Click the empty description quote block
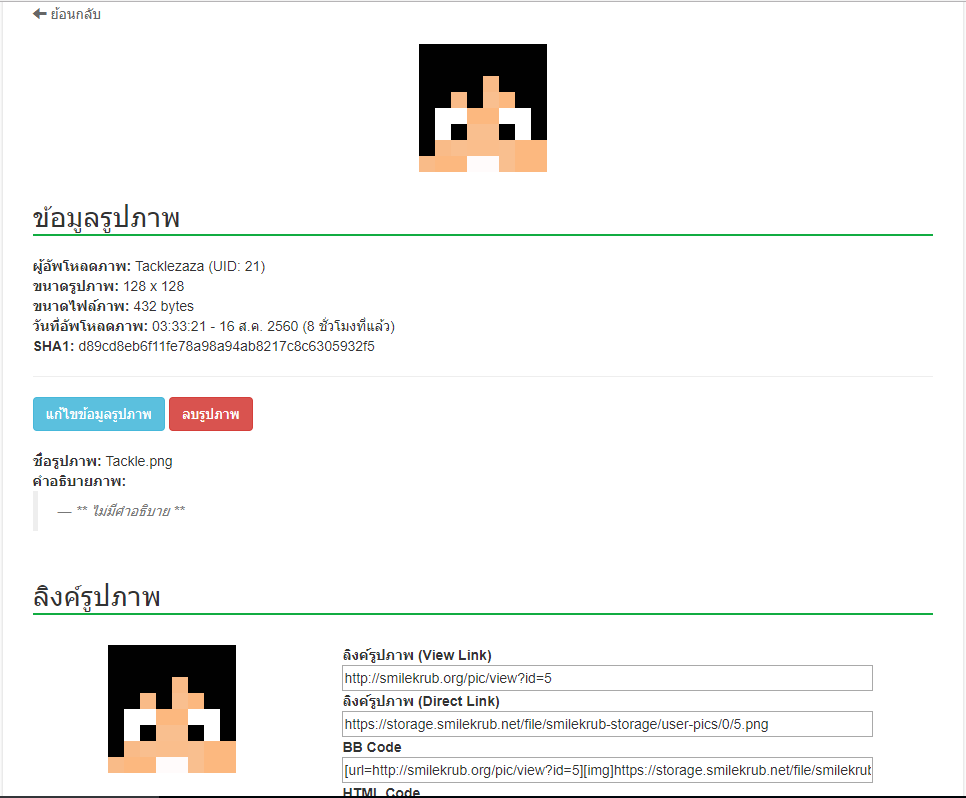 (x=121, y=511)
